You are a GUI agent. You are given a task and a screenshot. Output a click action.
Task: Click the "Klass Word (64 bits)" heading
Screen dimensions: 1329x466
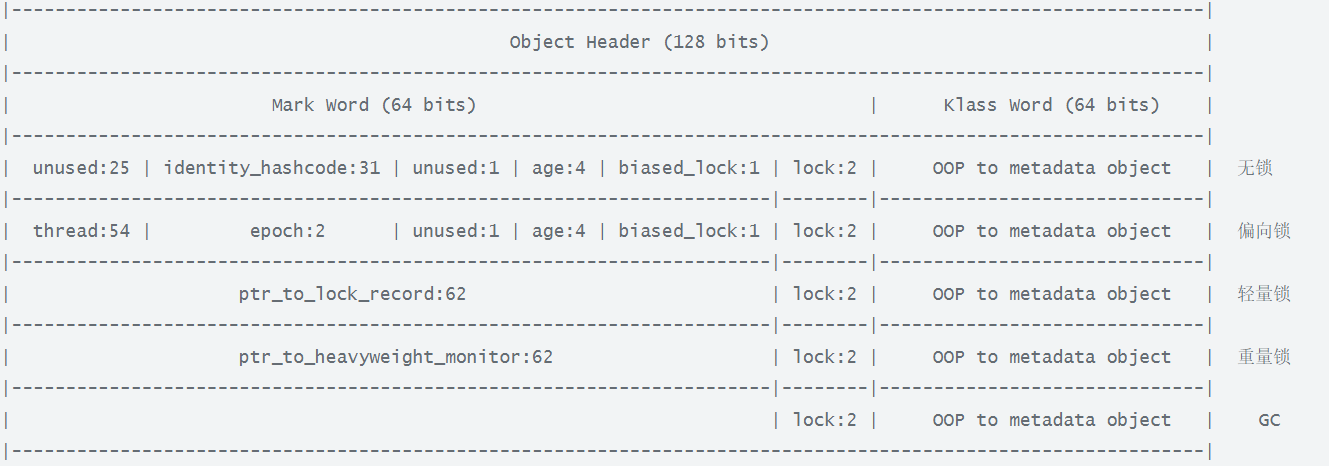pos(1051,105)
